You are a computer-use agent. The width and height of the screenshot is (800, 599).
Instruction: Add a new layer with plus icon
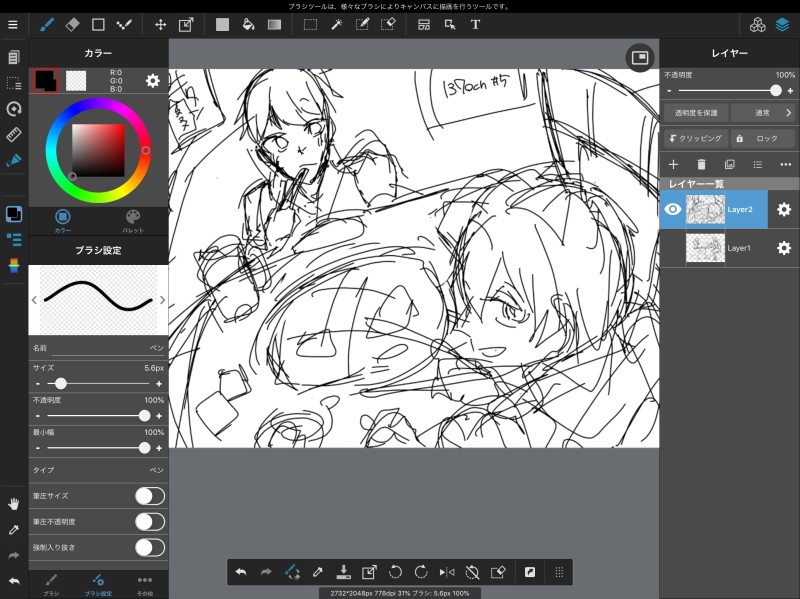coord(673,164)
